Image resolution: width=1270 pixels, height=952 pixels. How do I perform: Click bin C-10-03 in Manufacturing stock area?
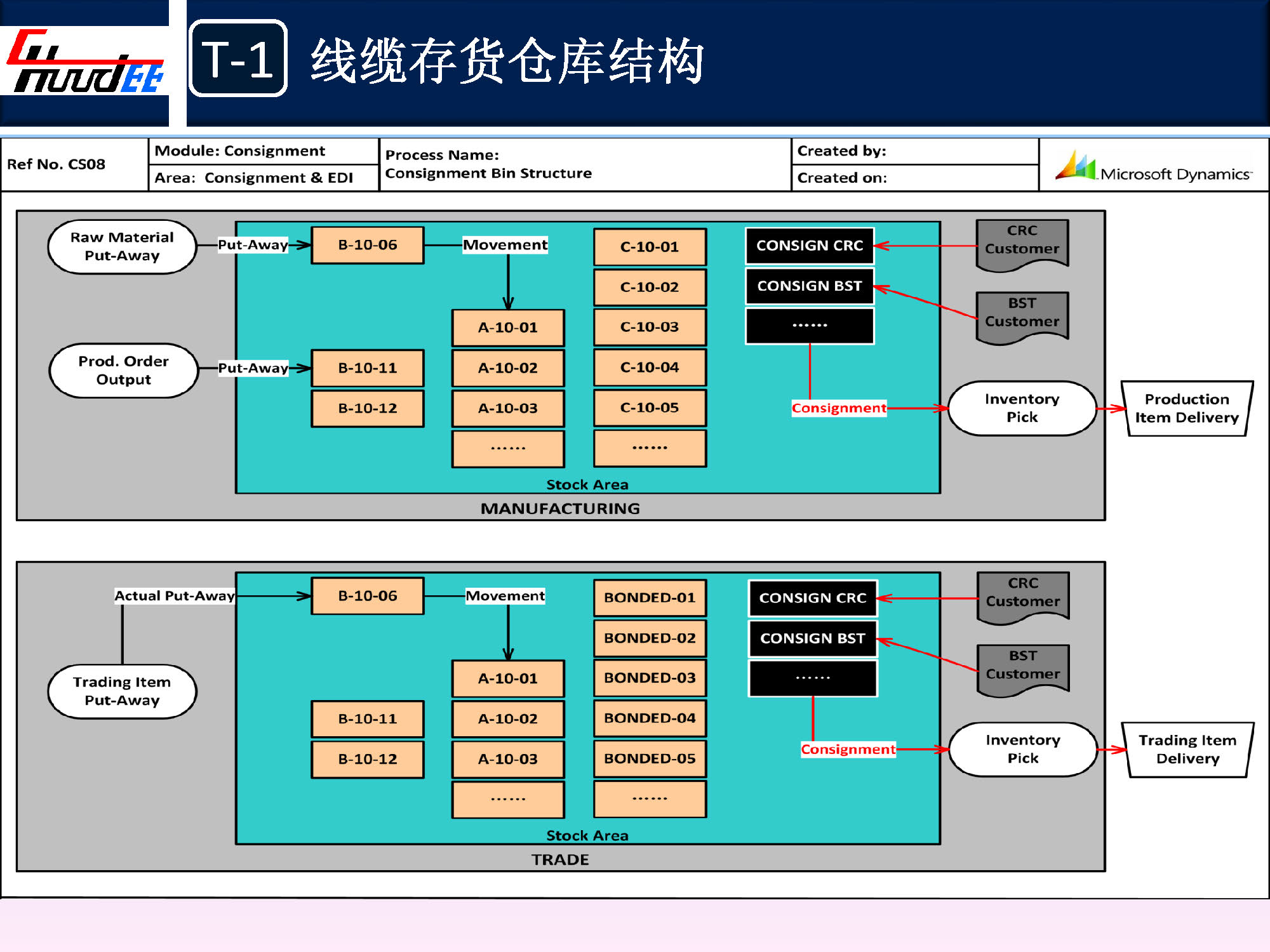[x=649, y=327]
